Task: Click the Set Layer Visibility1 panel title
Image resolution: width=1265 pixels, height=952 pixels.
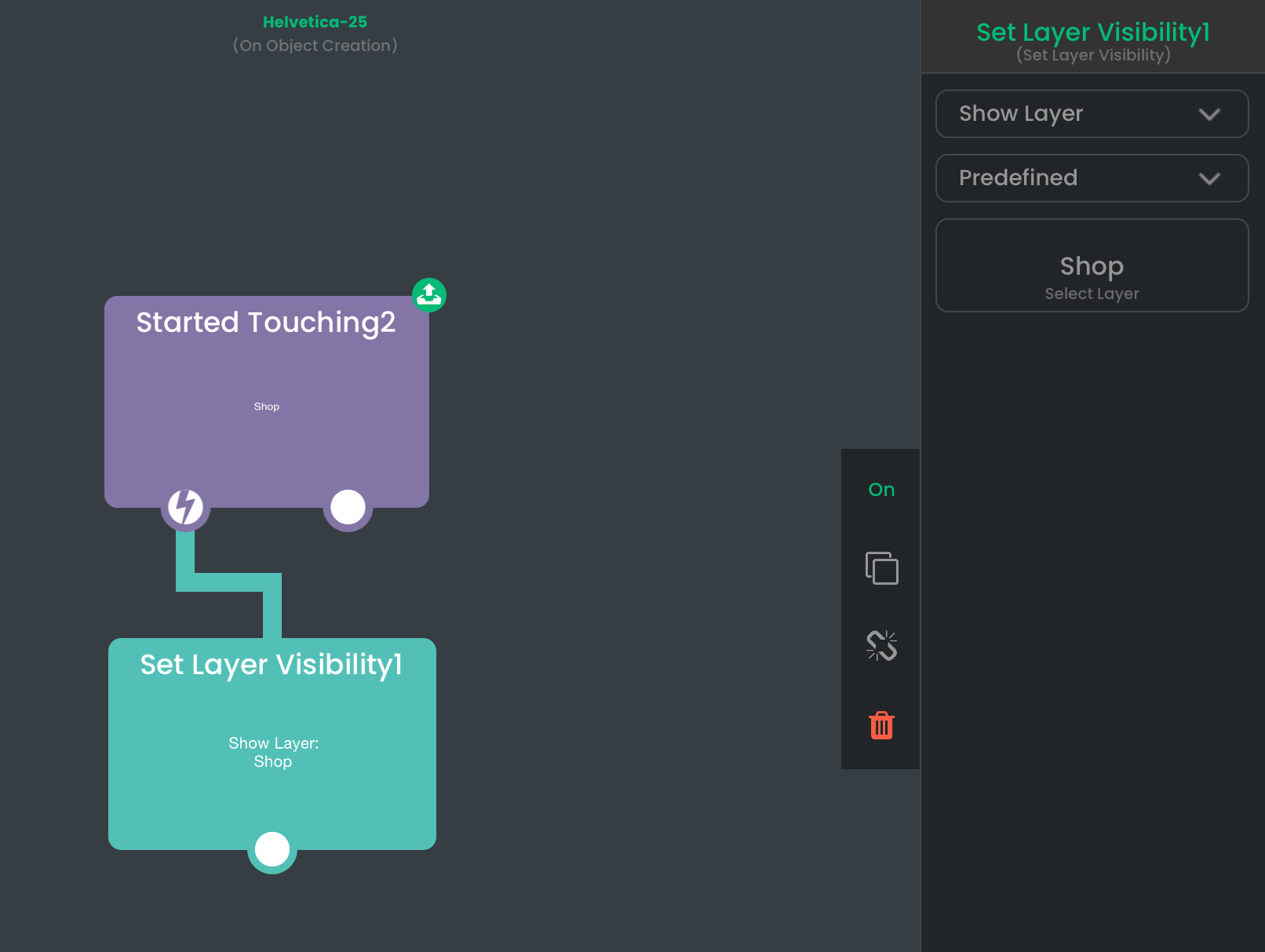Action: click(1093, 32)
